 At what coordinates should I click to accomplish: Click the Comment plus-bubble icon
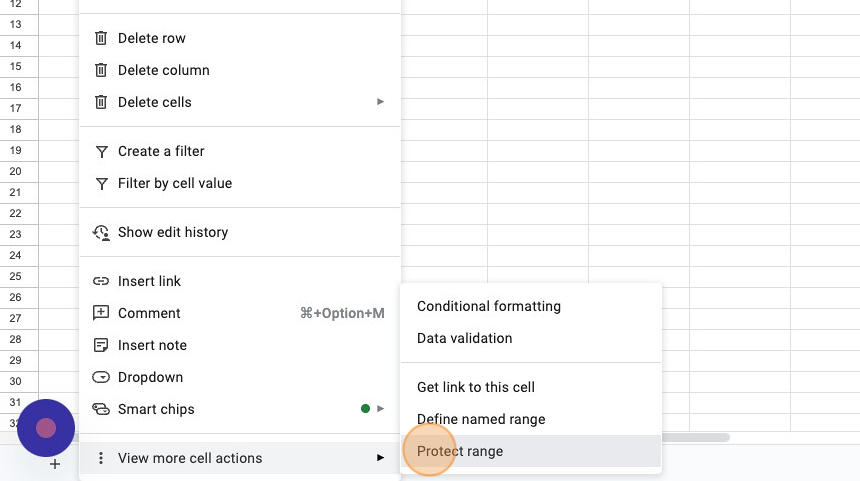[x=101, y=313]
